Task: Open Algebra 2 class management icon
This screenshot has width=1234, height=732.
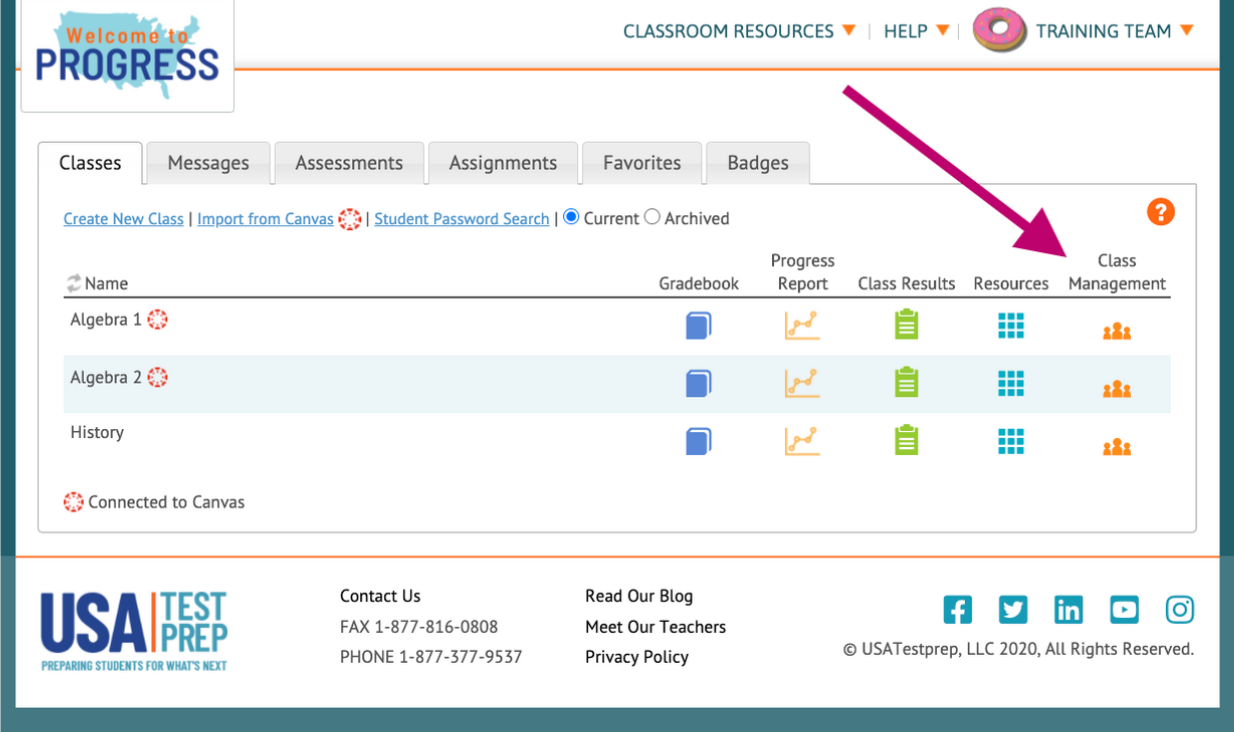Action: (x=1117, y=389)
